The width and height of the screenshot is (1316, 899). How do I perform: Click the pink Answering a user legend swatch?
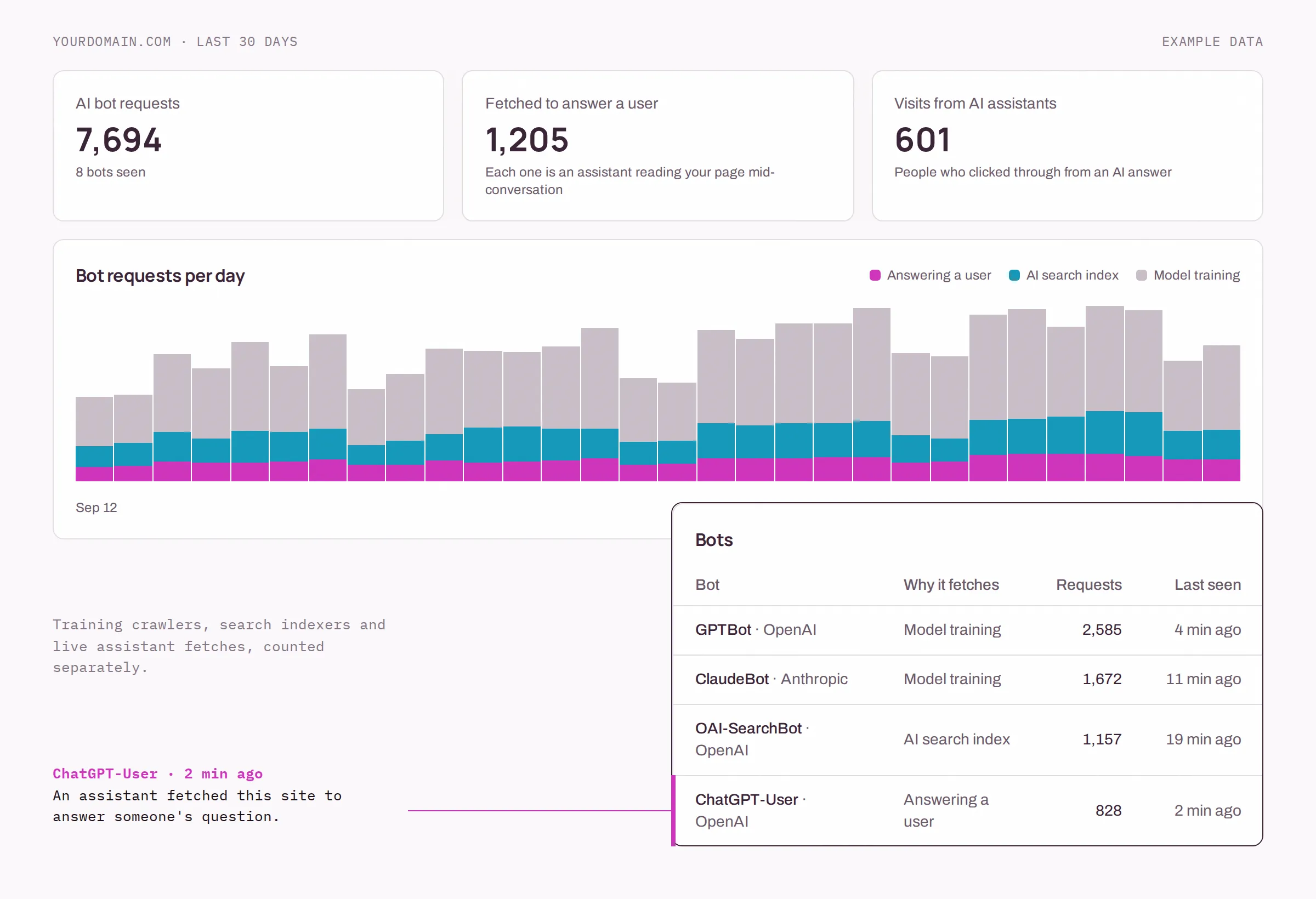875,275
